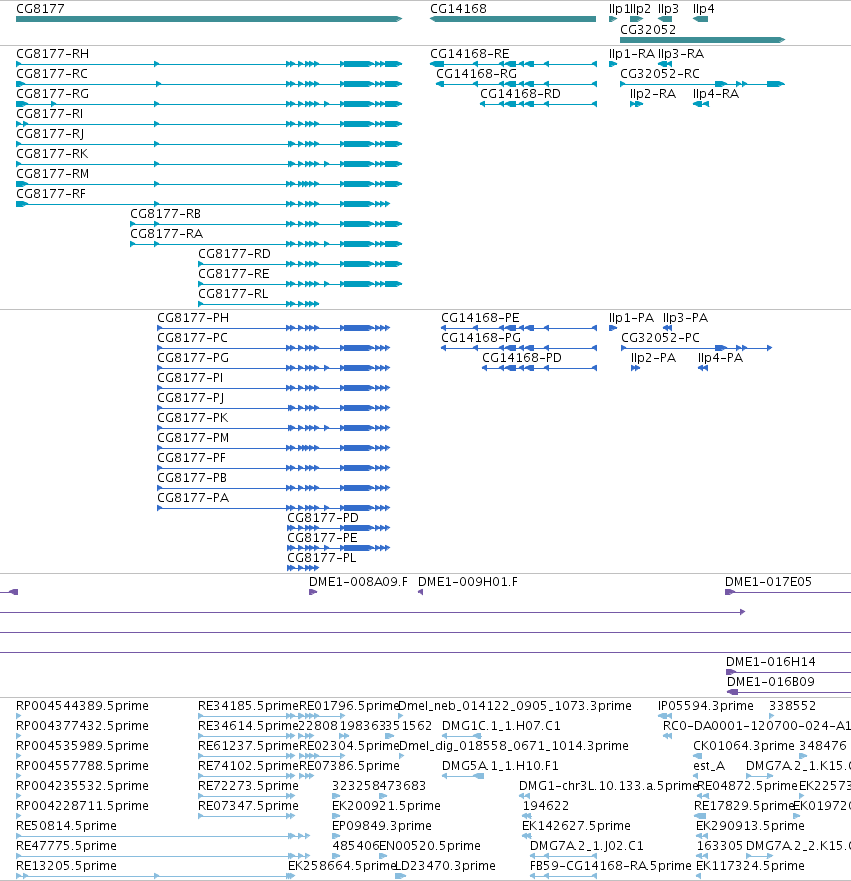Click EST RE47775.5prime

[66, 846]
